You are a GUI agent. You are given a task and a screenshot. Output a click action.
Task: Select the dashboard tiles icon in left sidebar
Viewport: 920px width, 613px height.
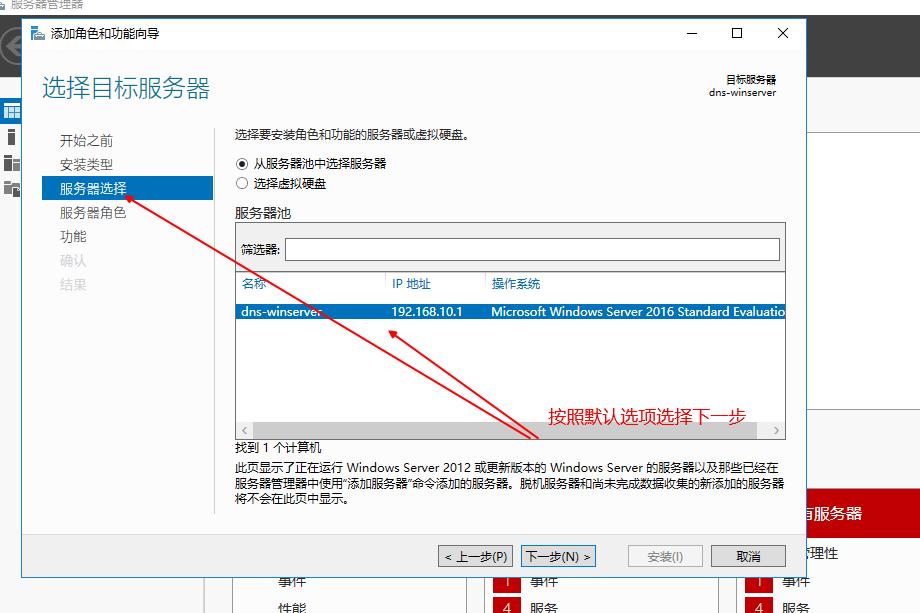pyautogui.click(x=13, y=110)
